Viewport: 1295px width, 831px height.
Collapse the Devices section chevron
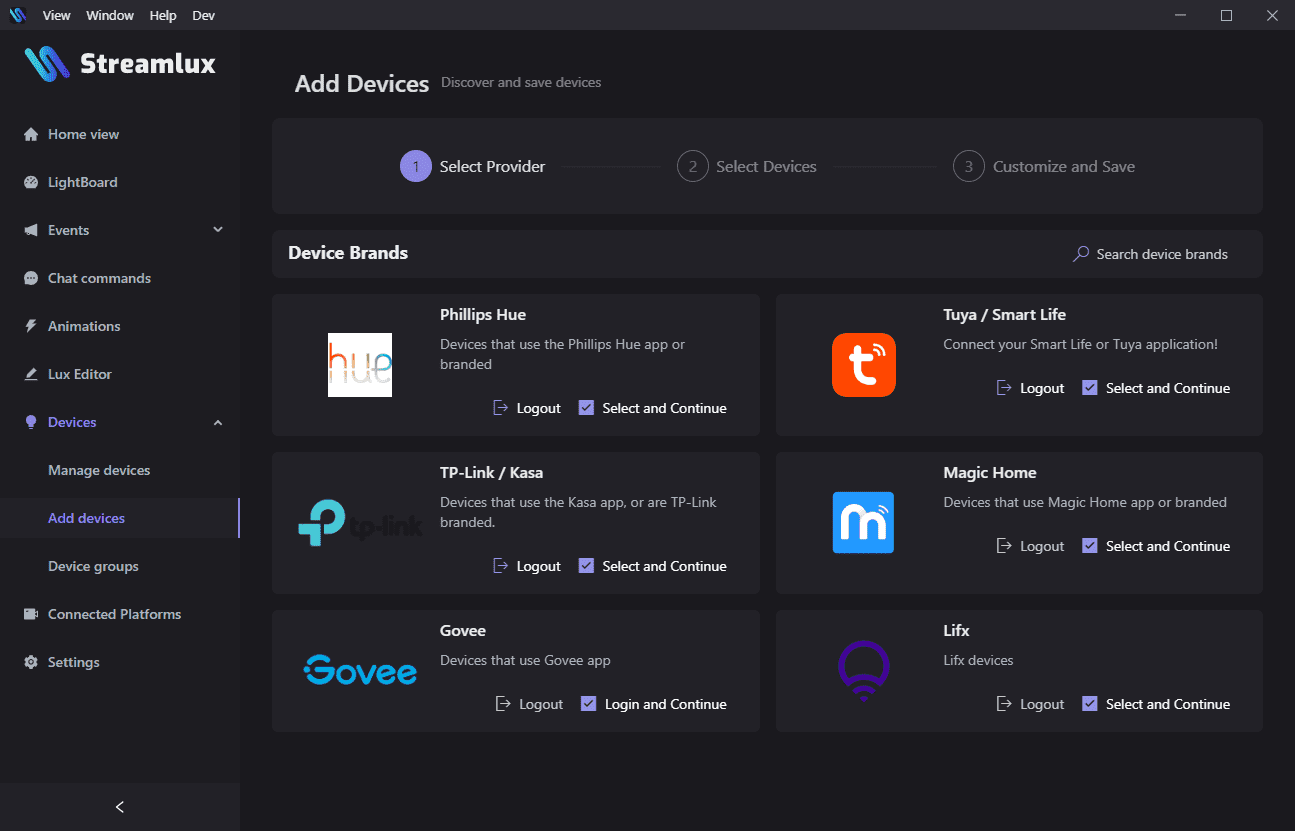pos(218,423)
